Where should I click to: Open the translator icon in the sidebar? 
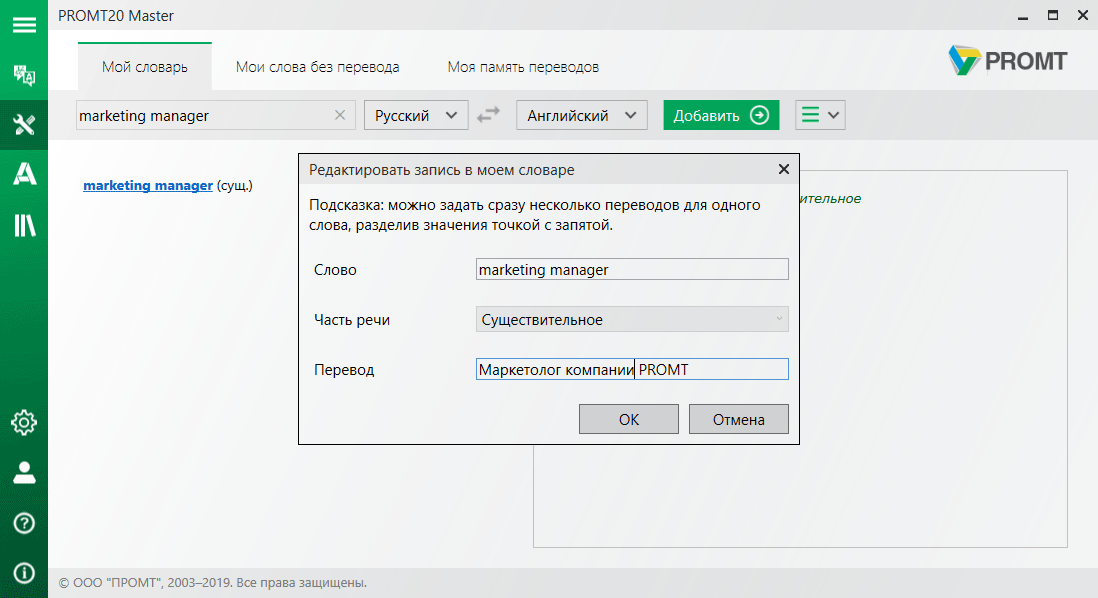click(x=24, y=74)
